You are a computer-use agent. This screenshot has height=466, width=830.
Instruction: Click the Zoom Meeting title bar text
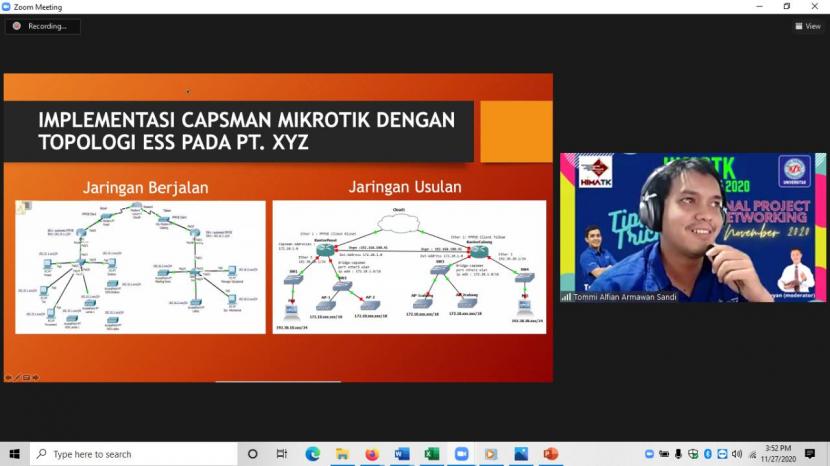38,7
